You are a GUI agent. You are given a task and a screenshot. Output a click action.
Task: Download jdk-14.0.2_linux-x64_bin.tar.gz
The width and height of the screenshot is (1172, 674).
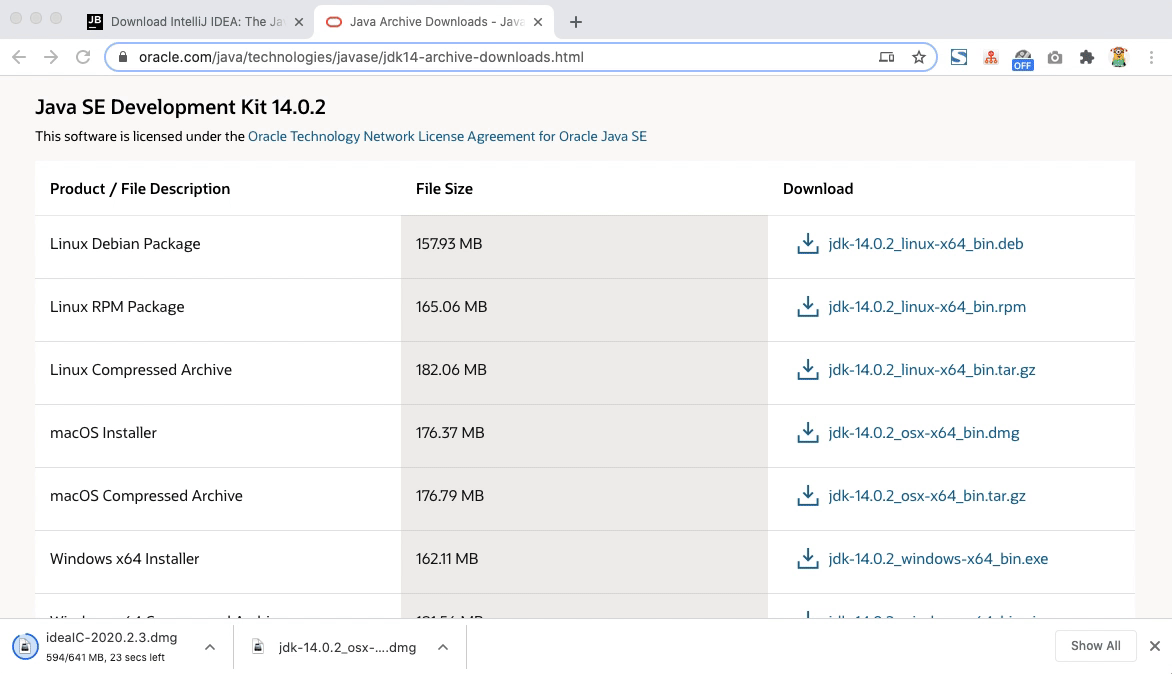[x=932, y=369]
